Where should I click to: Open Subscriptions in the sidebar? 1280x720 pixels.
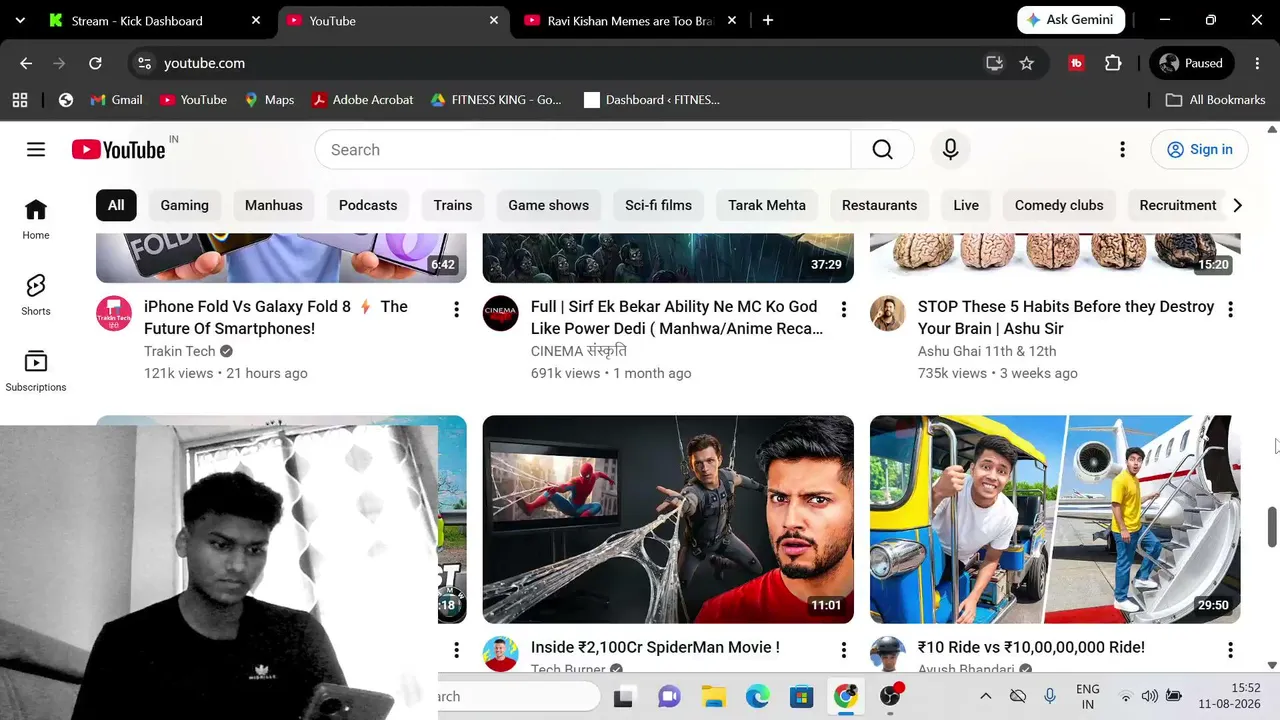tap(36, 371)
